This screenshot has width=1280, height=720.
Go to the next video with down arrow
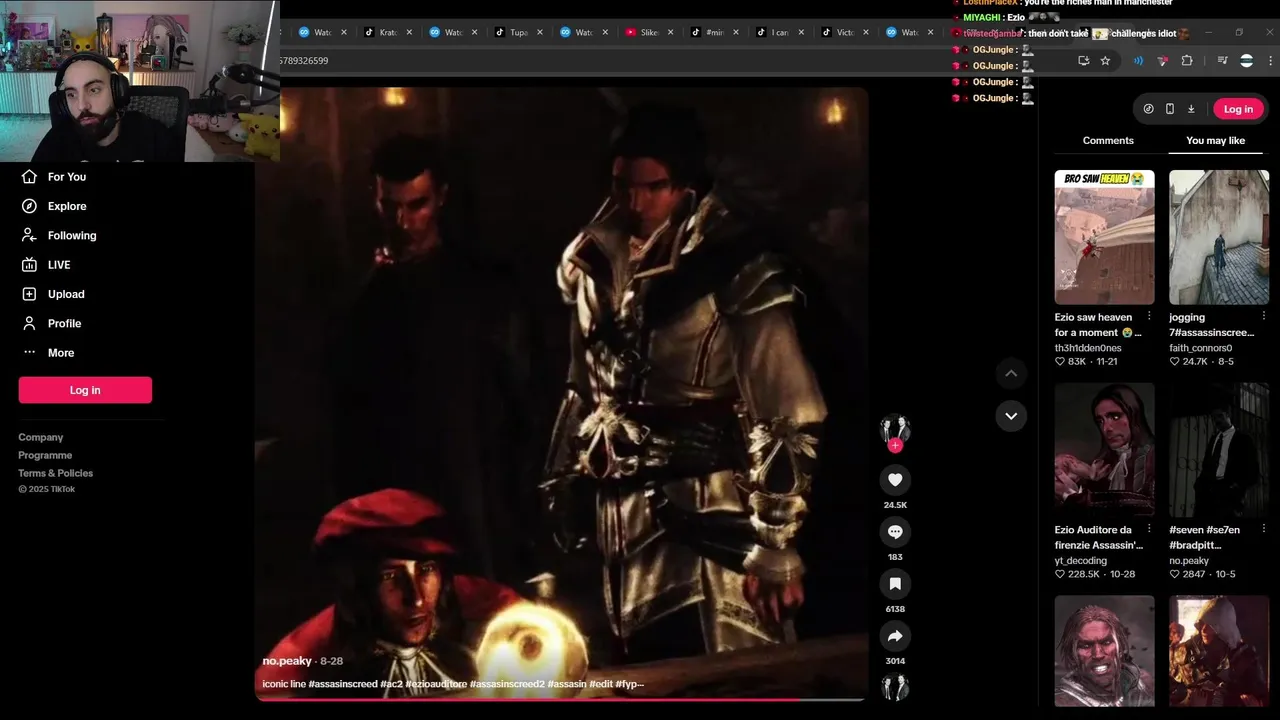tap(1011, 416)
